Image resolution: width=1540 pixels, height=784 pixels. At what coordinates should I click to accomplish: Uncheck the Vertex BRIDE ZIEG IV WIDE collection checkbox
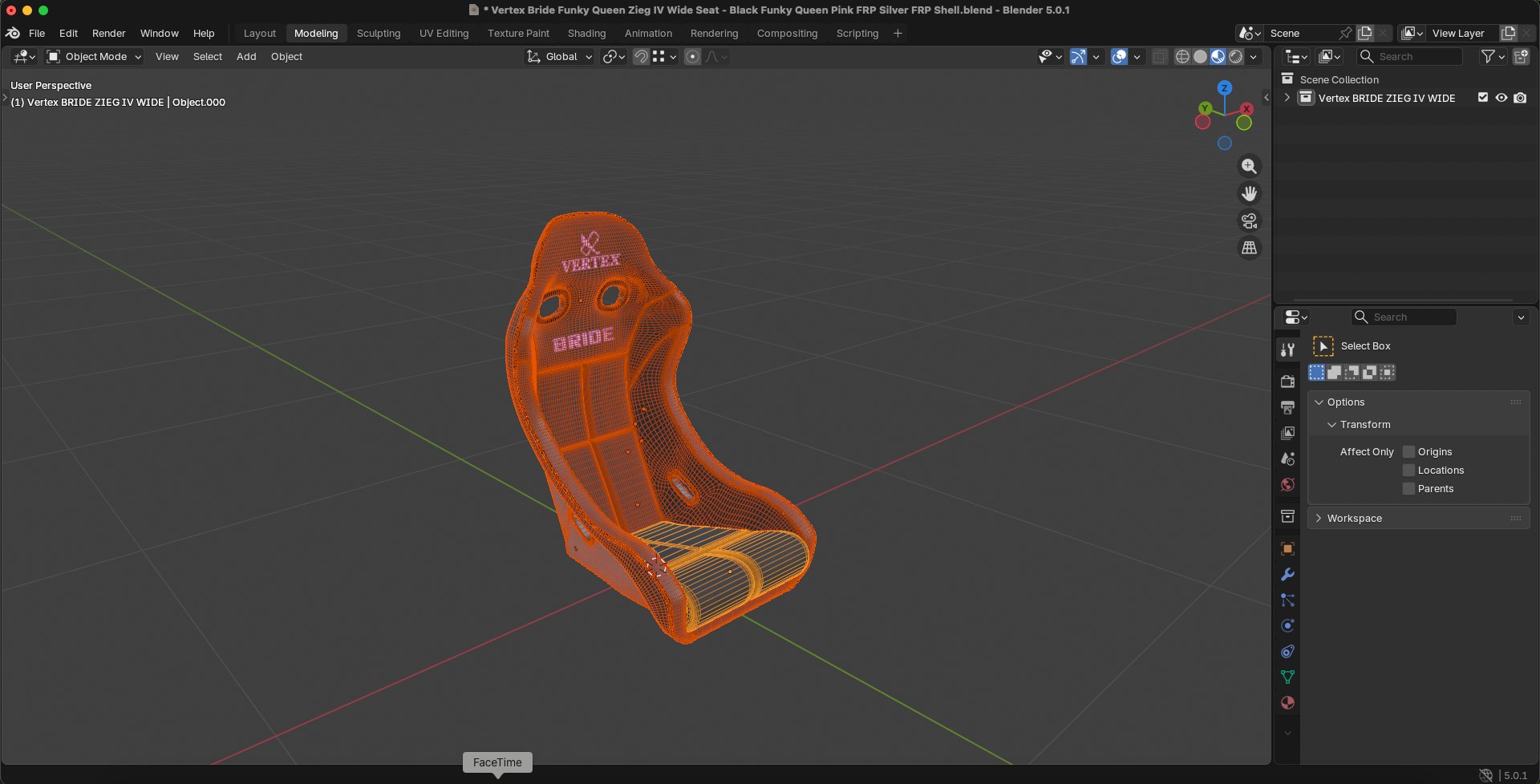[x=1483, y=98]
